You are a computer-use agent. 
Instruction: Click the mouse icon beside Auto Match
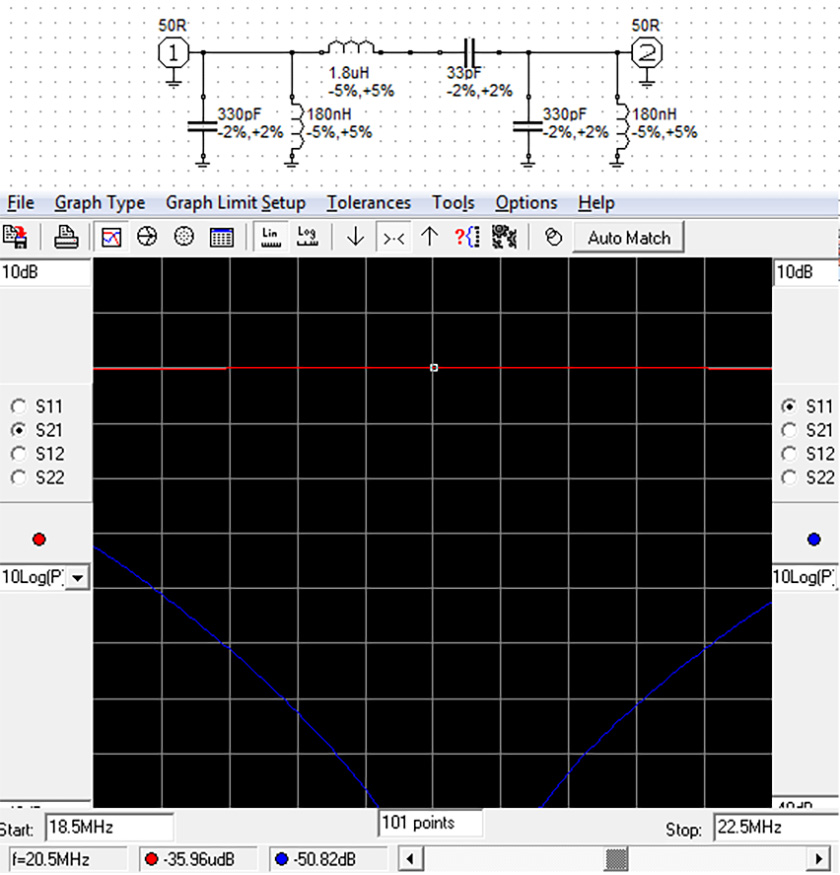553,237
